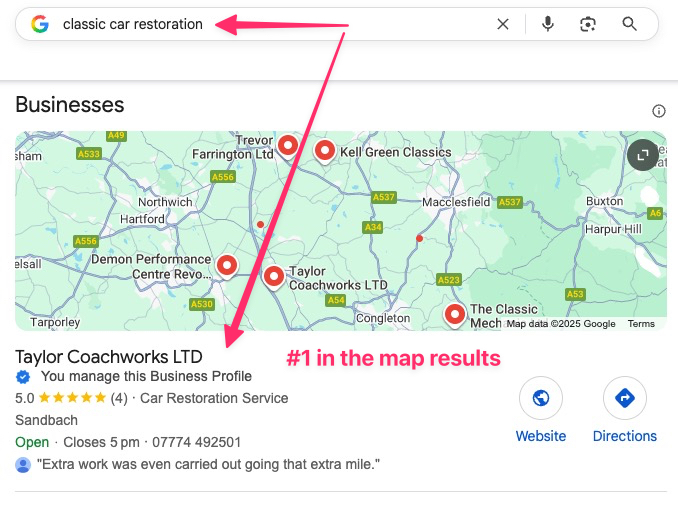Open the Taylor Coachworks LTD listing title
Image resolution: width=678 pixels, height=506 pixels.
pos(109,357)
